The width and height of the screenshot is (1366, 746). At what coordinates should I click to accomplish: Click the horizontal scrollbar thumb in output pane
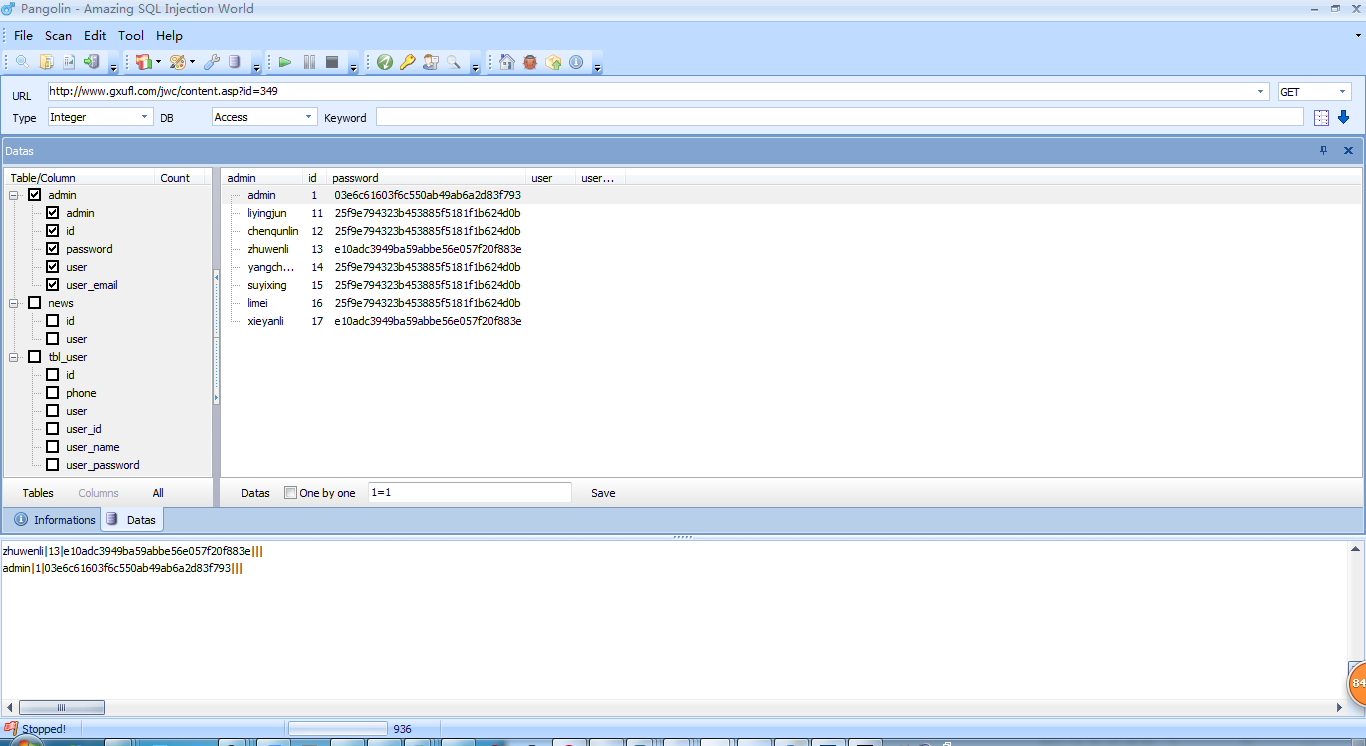tap(61, 707)
